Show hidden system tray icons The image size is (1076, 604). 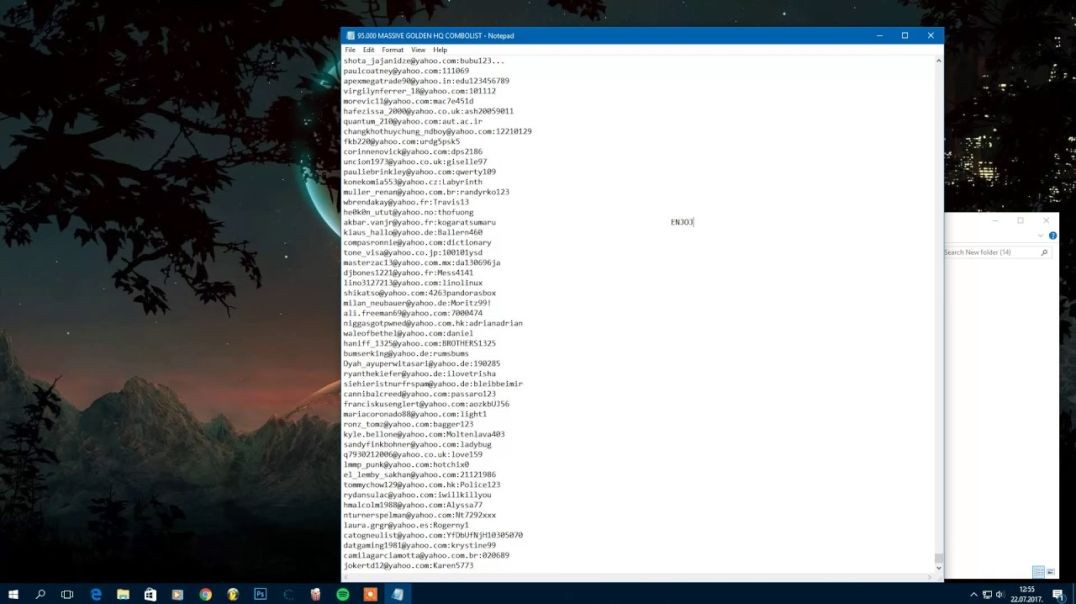pos(973,595)
